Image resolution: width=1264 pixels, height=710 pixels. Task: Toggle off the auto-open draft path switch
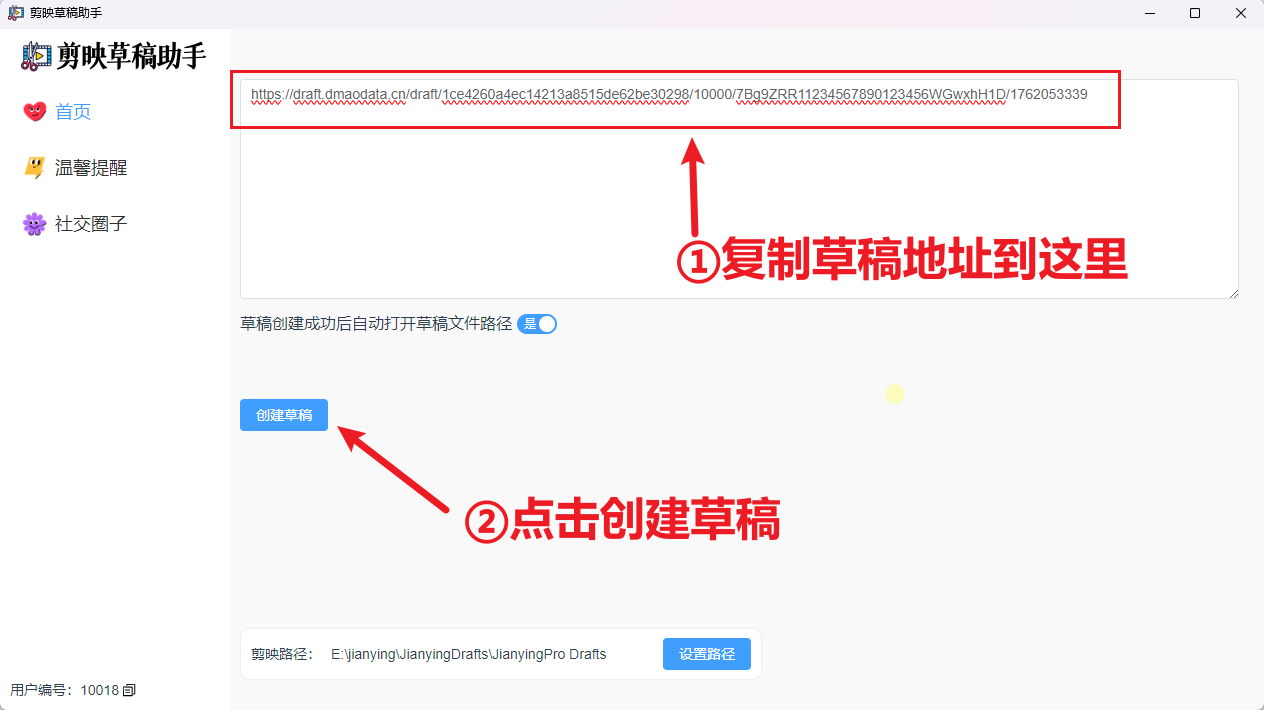pos(537,323)
